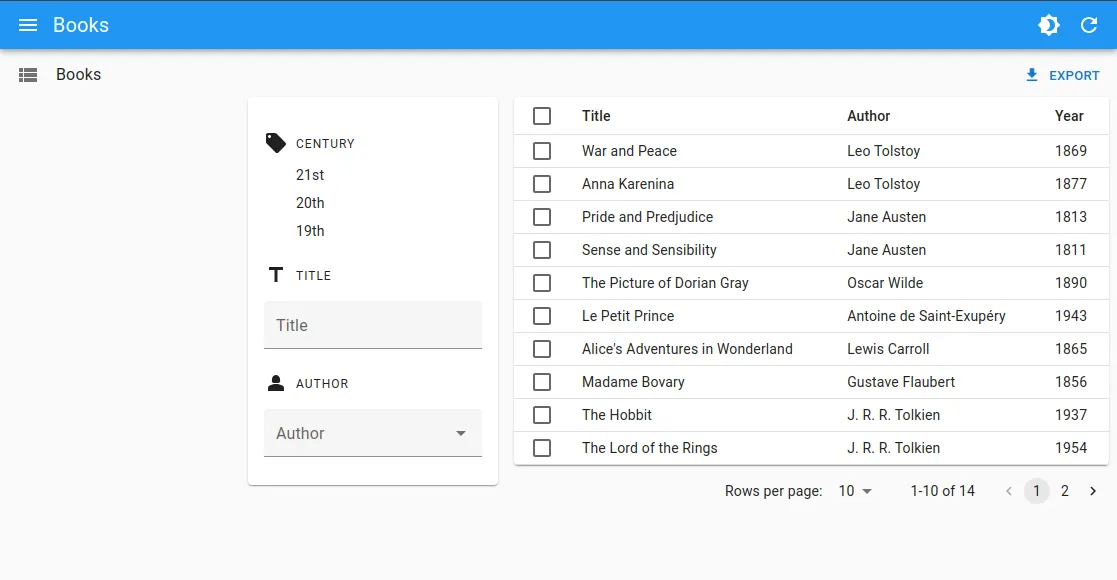Click the refresh icon in the app bar

[x=1089, y=25]
